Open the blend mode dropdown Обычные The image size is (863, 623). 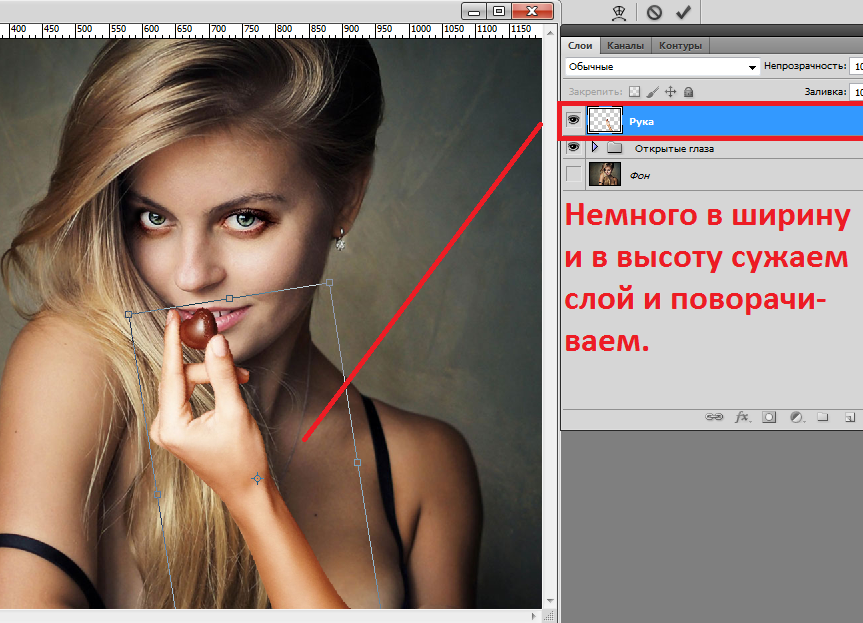coord(660,66)
